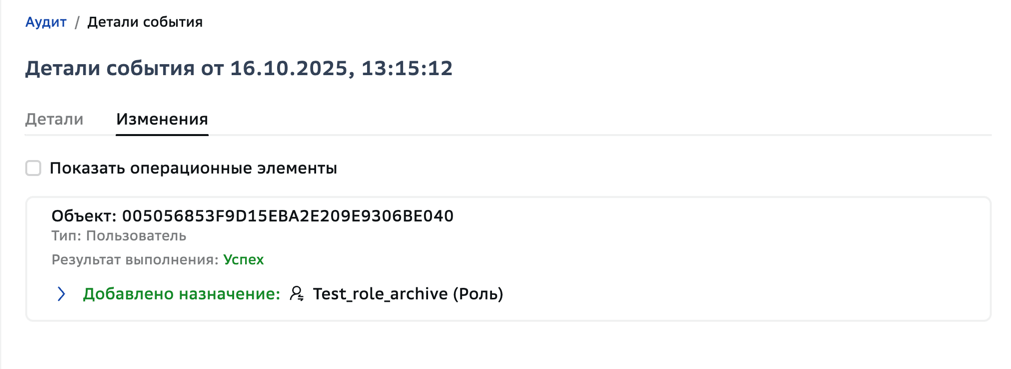The height and width of the screenshot is (369, 1011).
Task: Click the green Успех result status
Action: click(244, 260)
